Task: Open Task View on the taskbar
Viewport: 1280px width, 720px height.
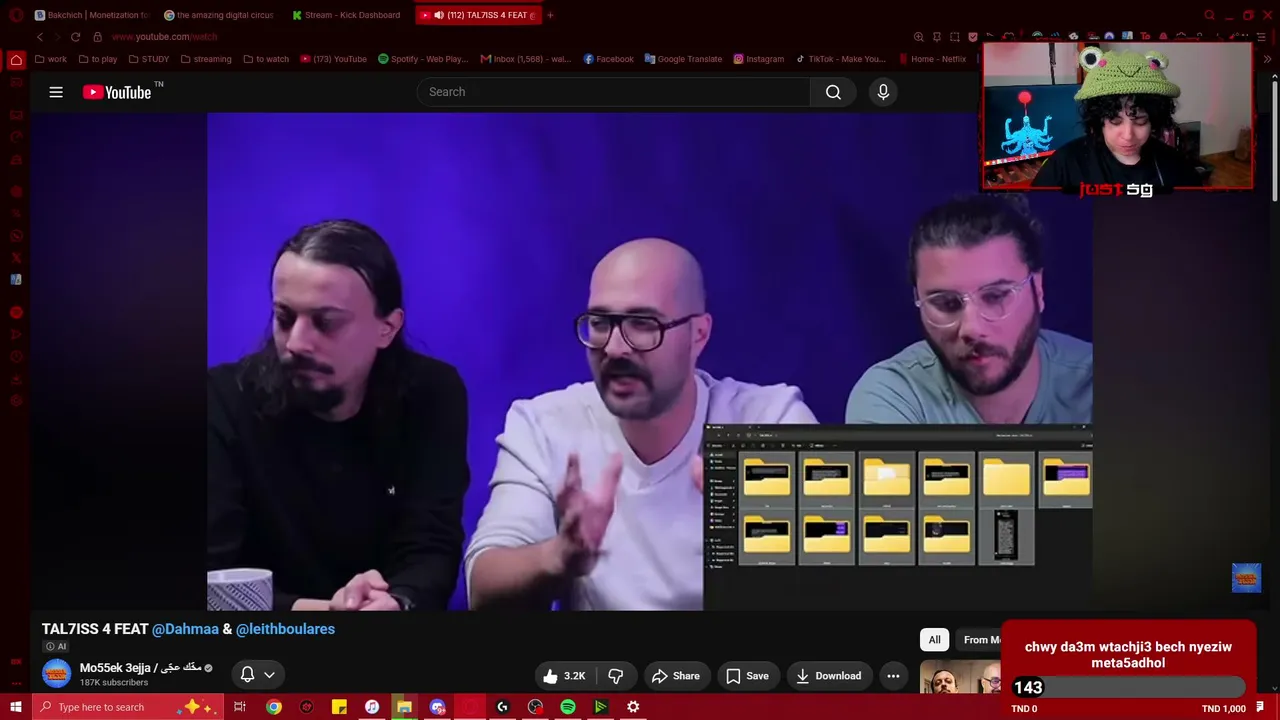Action: (240, 707)
